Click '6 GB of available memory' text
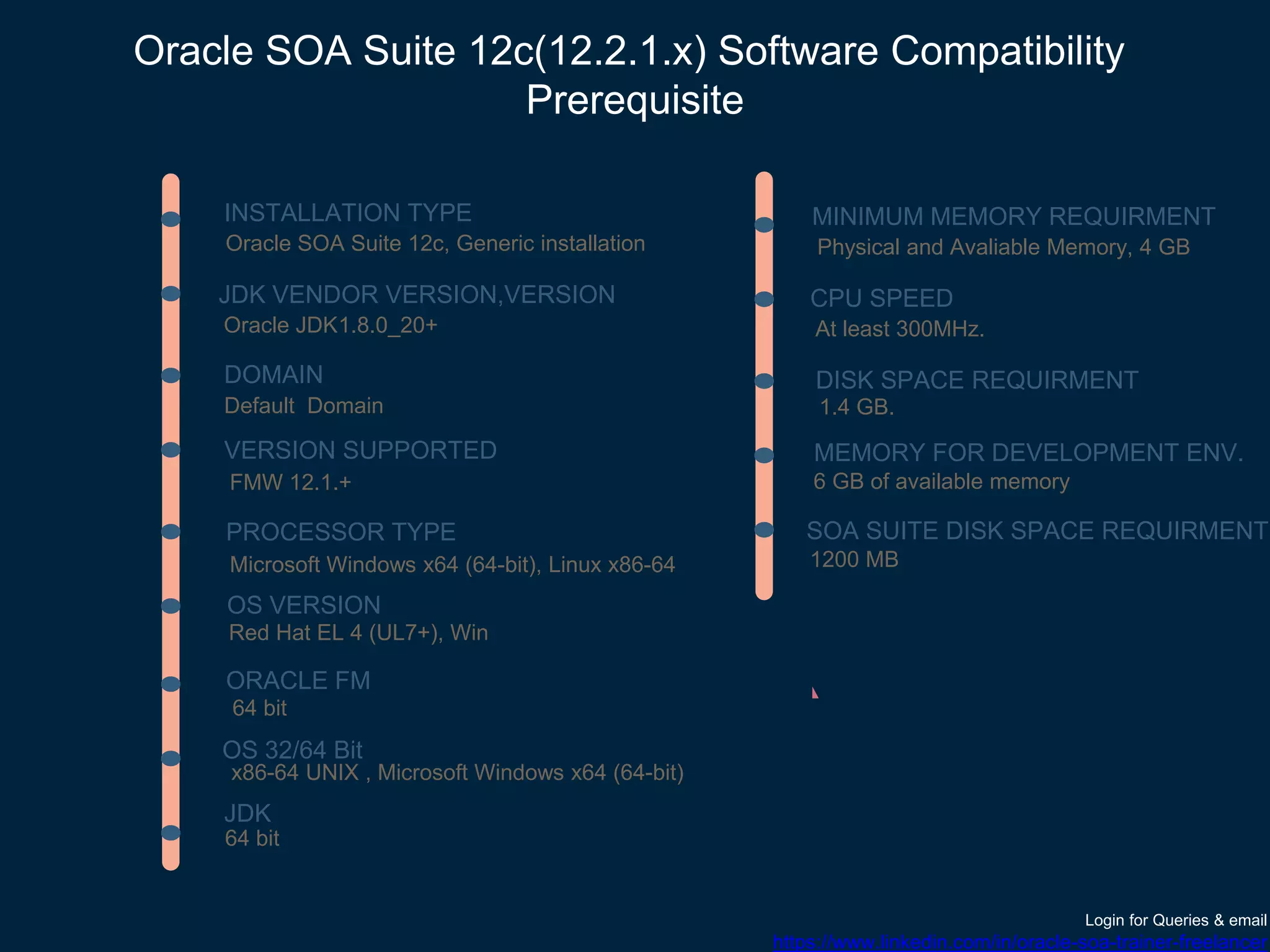The width and height of the screenshot is (1270, 952). click(x=941, y=482)
